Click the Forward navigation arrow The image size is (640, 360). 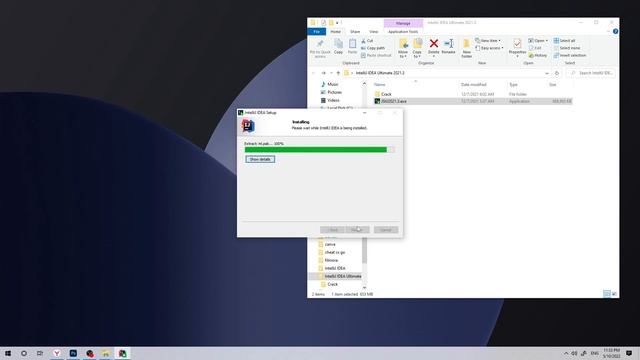[323, 73]
